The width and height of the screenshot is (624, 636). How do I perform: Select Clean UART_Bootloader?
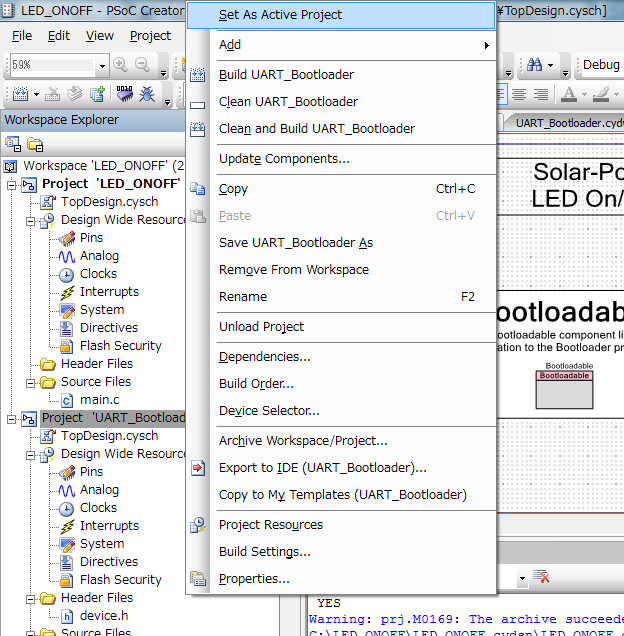[341, 101]
